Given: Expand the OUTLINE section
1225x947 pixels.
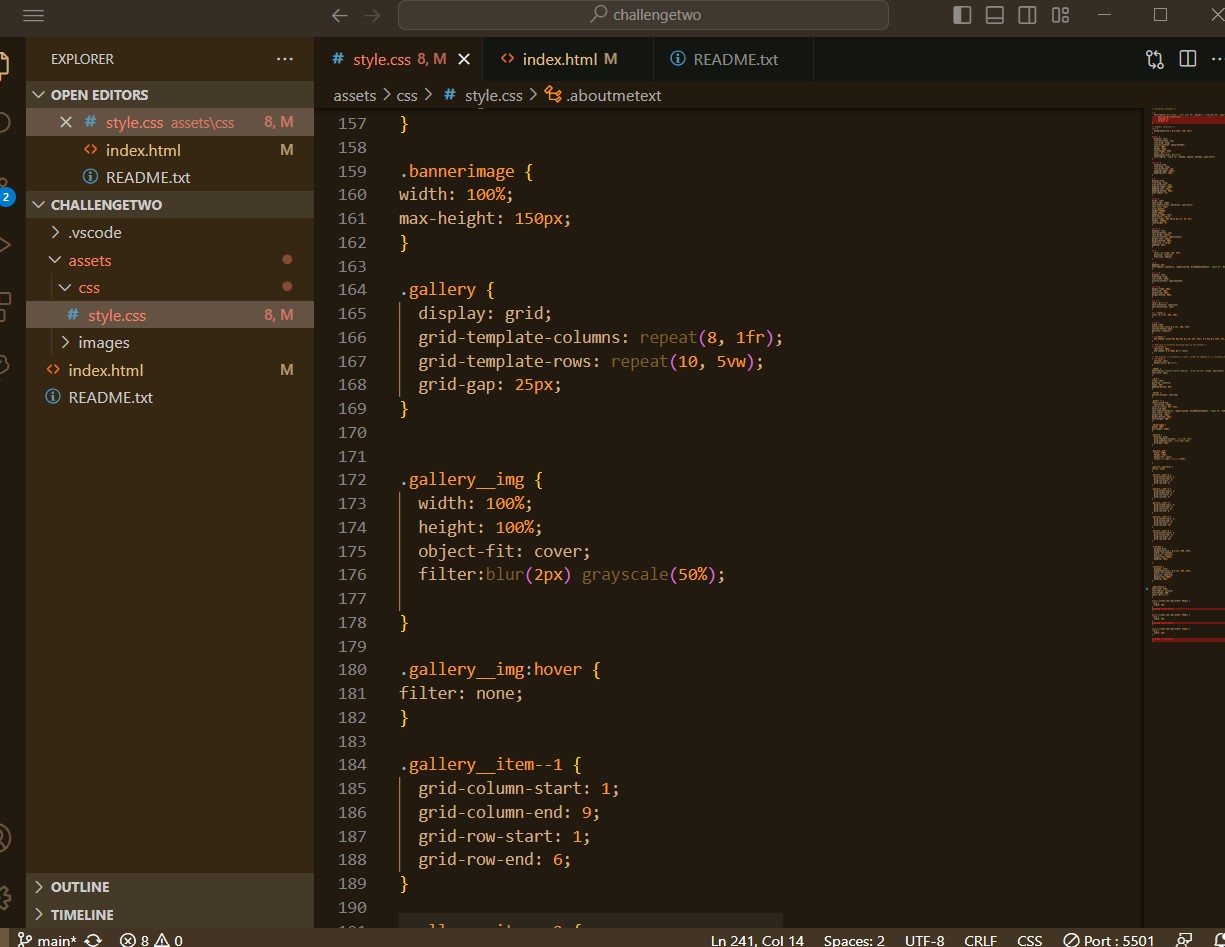Looking at the screenshot, I should click(x=170, y=887).
